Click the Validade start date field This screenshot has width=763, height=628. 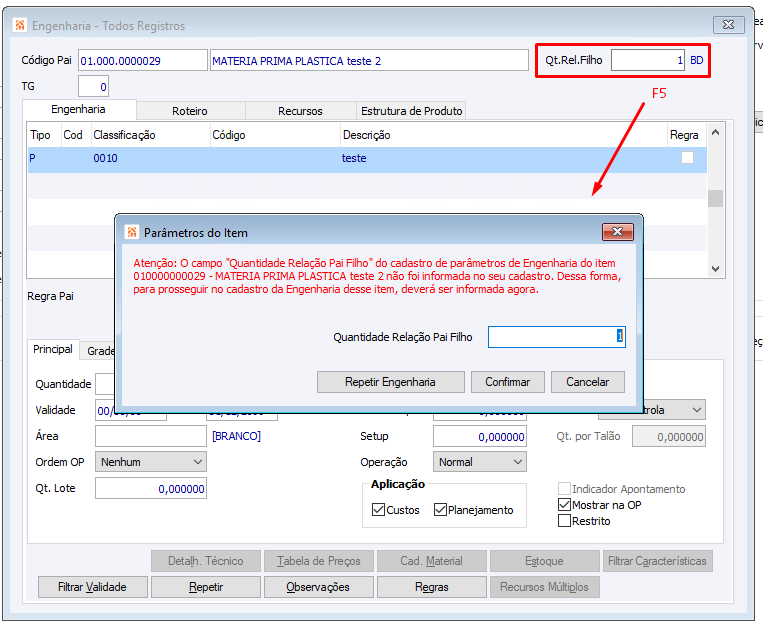click(131, 411)
